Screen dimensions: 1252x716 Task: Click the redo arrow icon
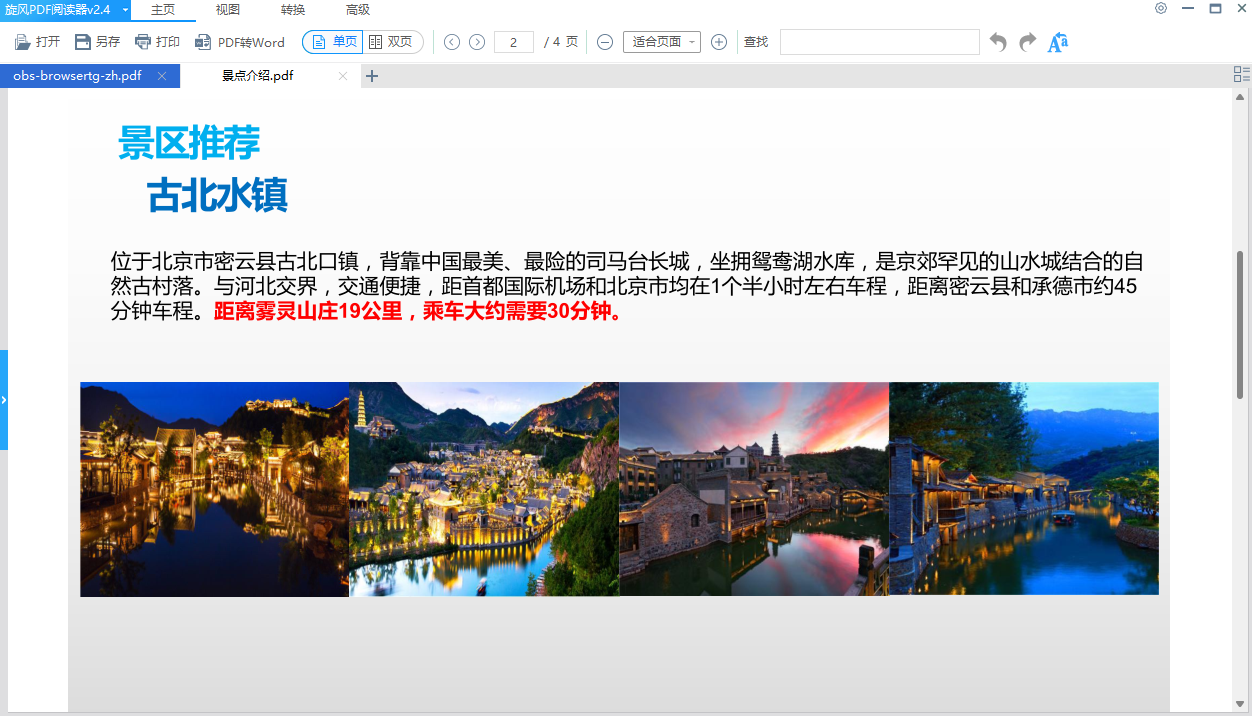1026,41
